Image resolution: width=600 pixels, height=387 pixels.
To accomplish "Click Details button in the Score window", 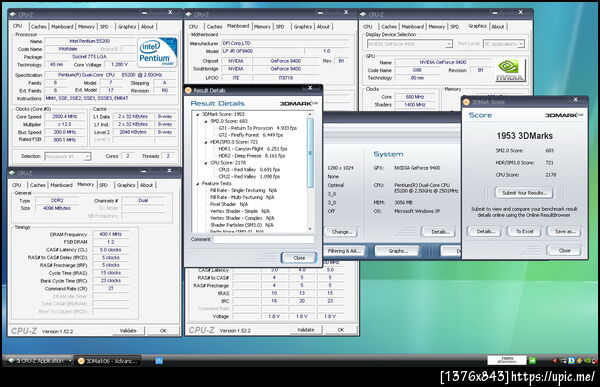I will 484,231.
